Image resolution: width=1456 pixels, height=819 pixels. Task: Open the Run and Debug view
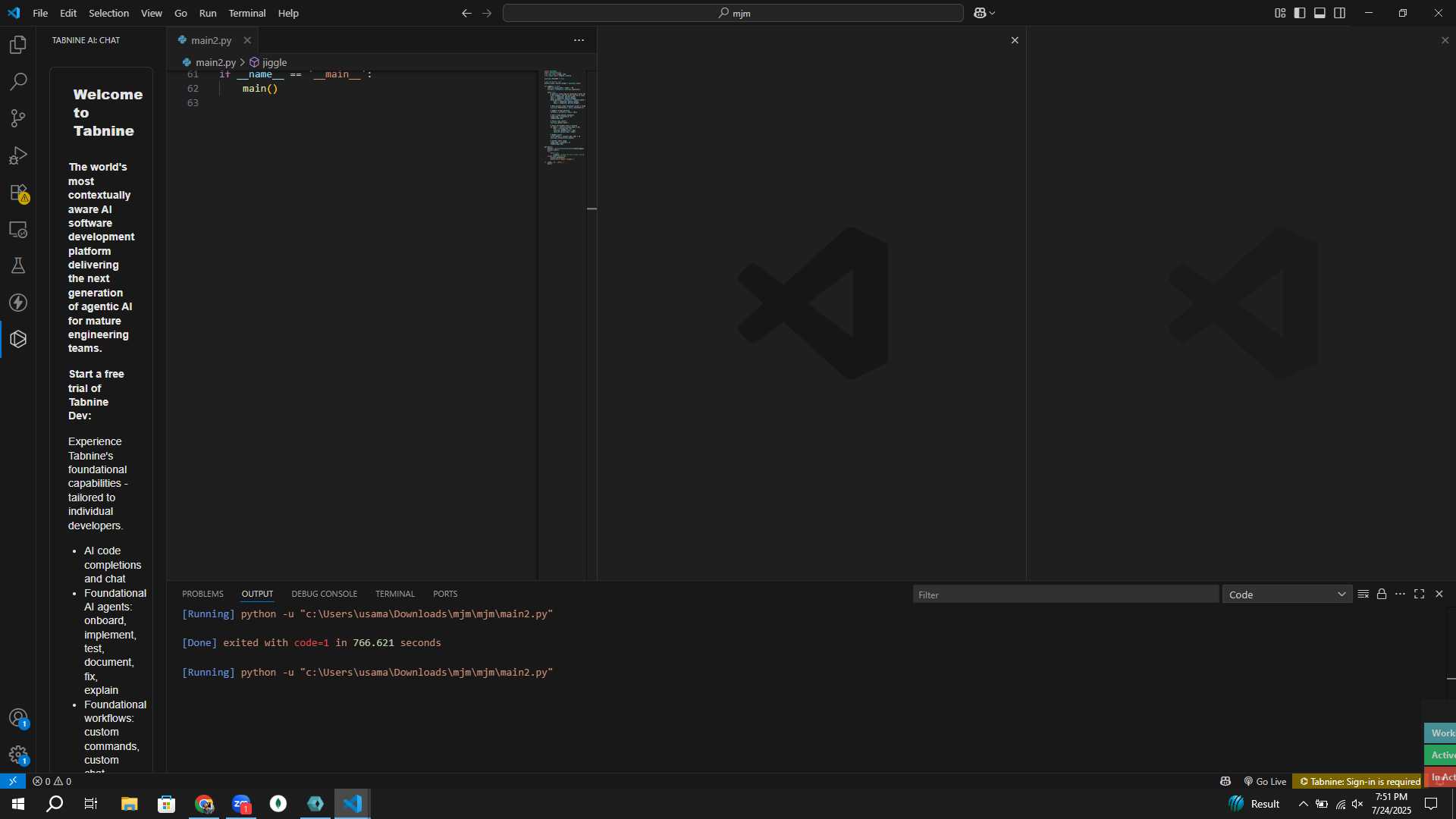coord(18,155)
